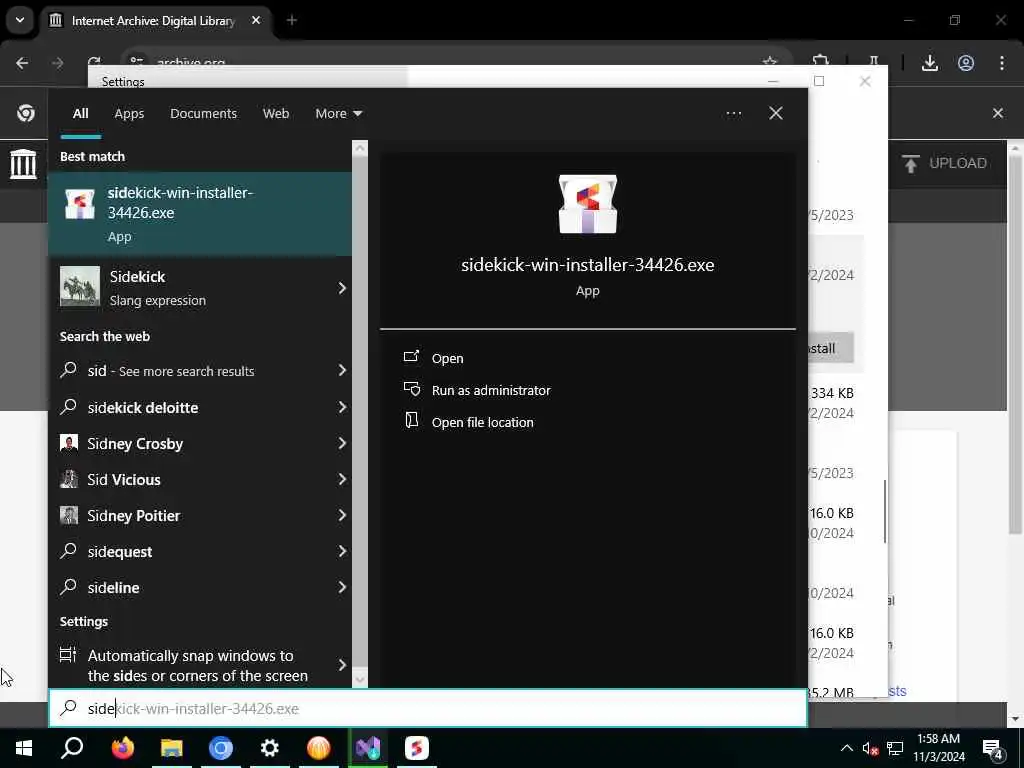This screenshot has height=768, width=1024.
Task: Click the muted volume tray icon
Action: pyautogui.click(x=870, y=748)
